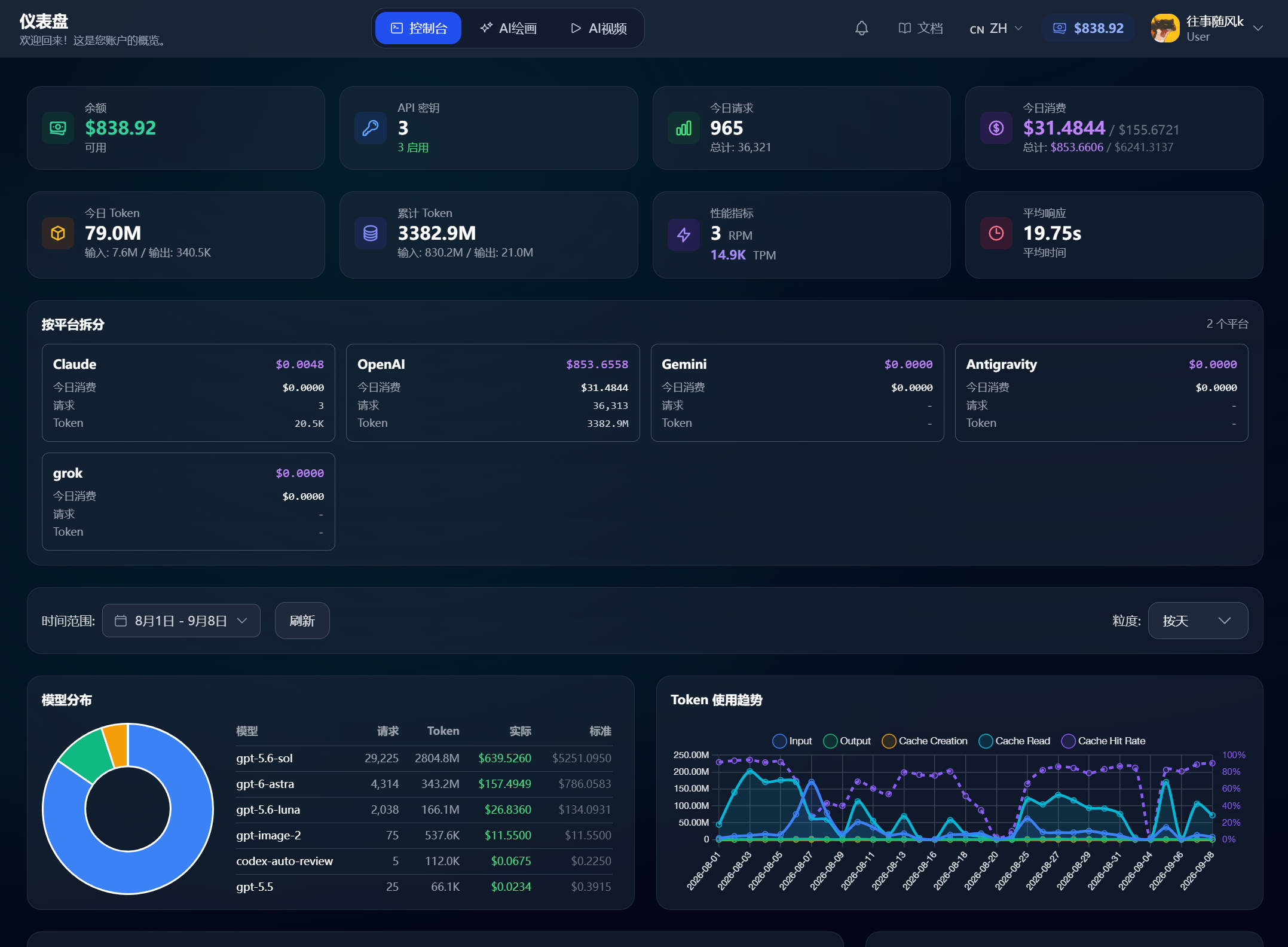This screenshot has height=947, width=1288.
Task: Click the grok platform card
Action: 188,502
